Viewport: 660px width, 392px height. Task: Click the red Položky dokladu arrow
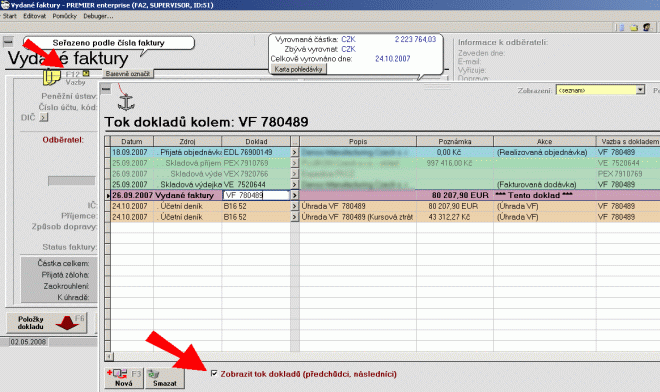(x=67, y=323)
